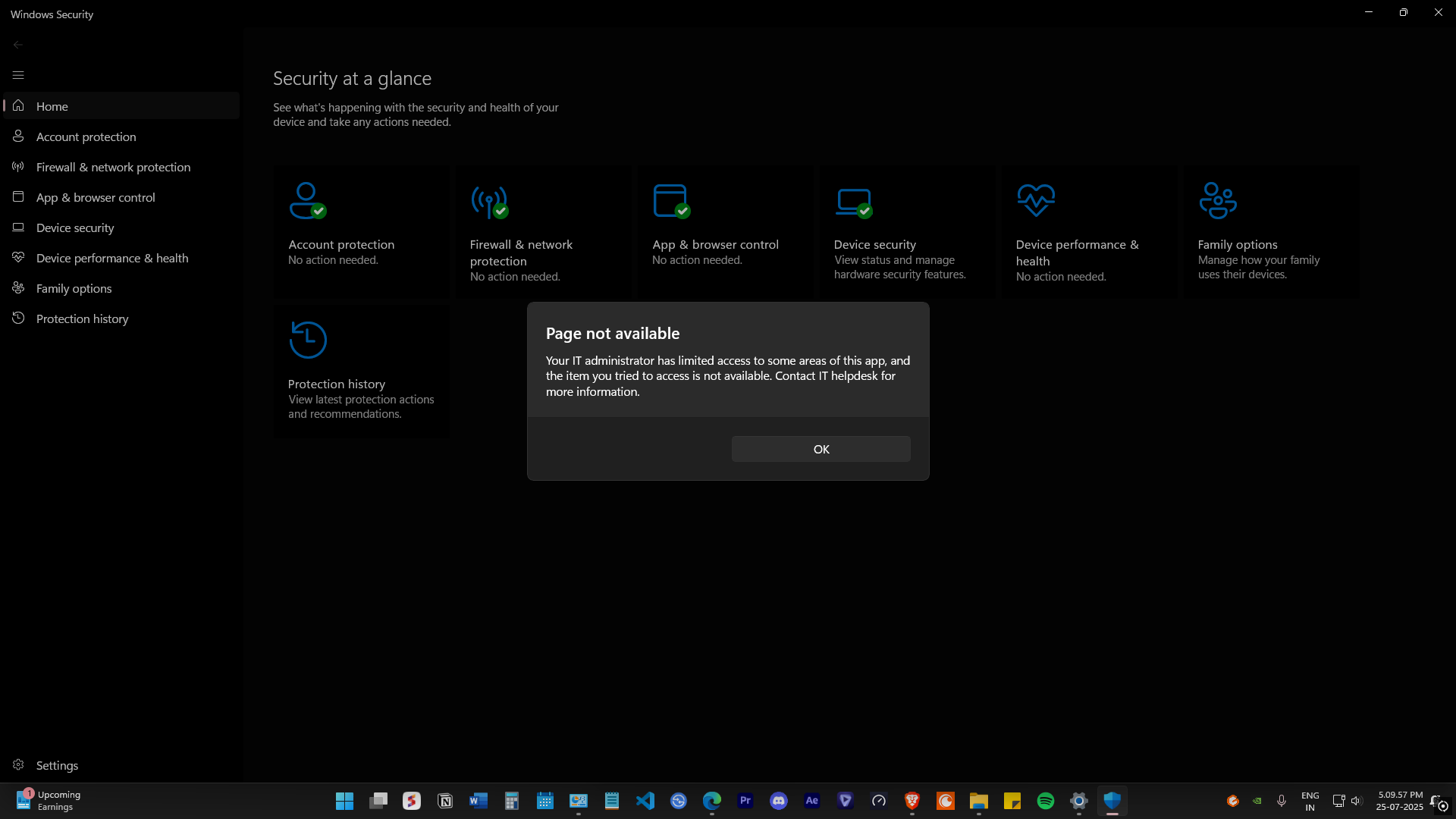Screen dimensions: 1456x819
Task: Open the Firewall & network protection tile icon
Action: point(489,201)
